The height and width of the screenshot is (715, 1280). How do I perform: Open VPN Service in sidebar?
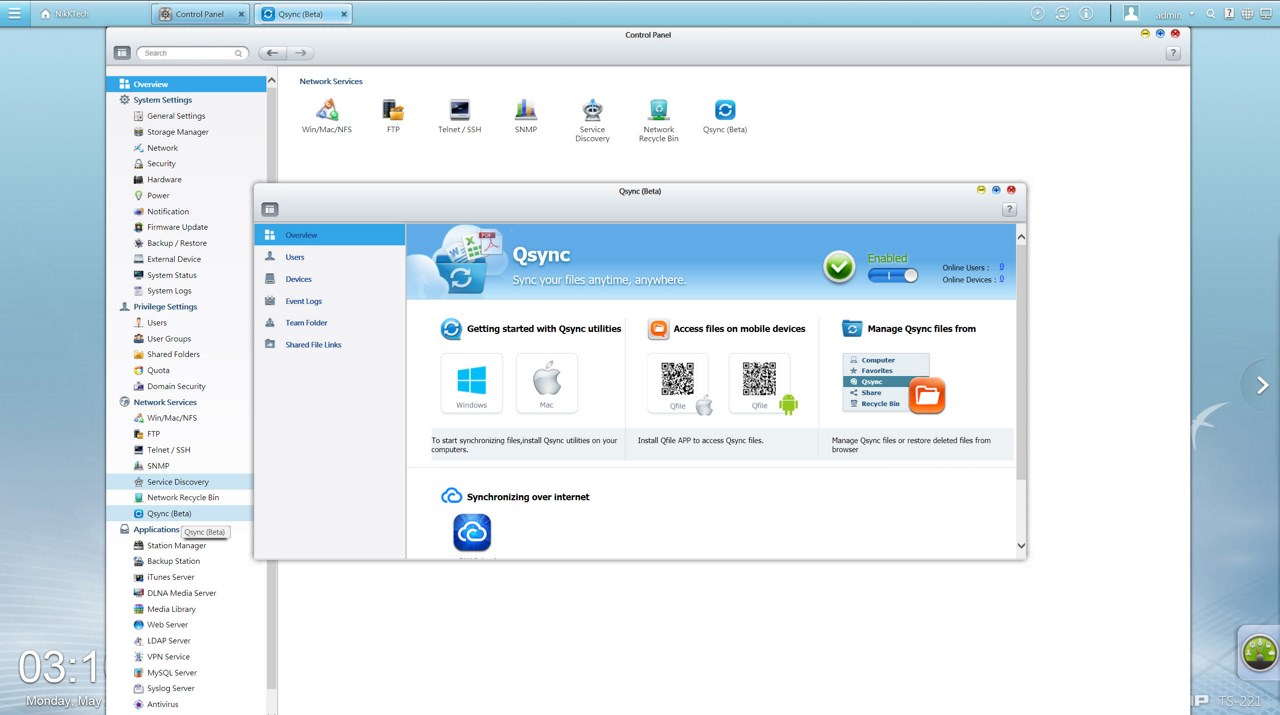click(x=168, y=657)
